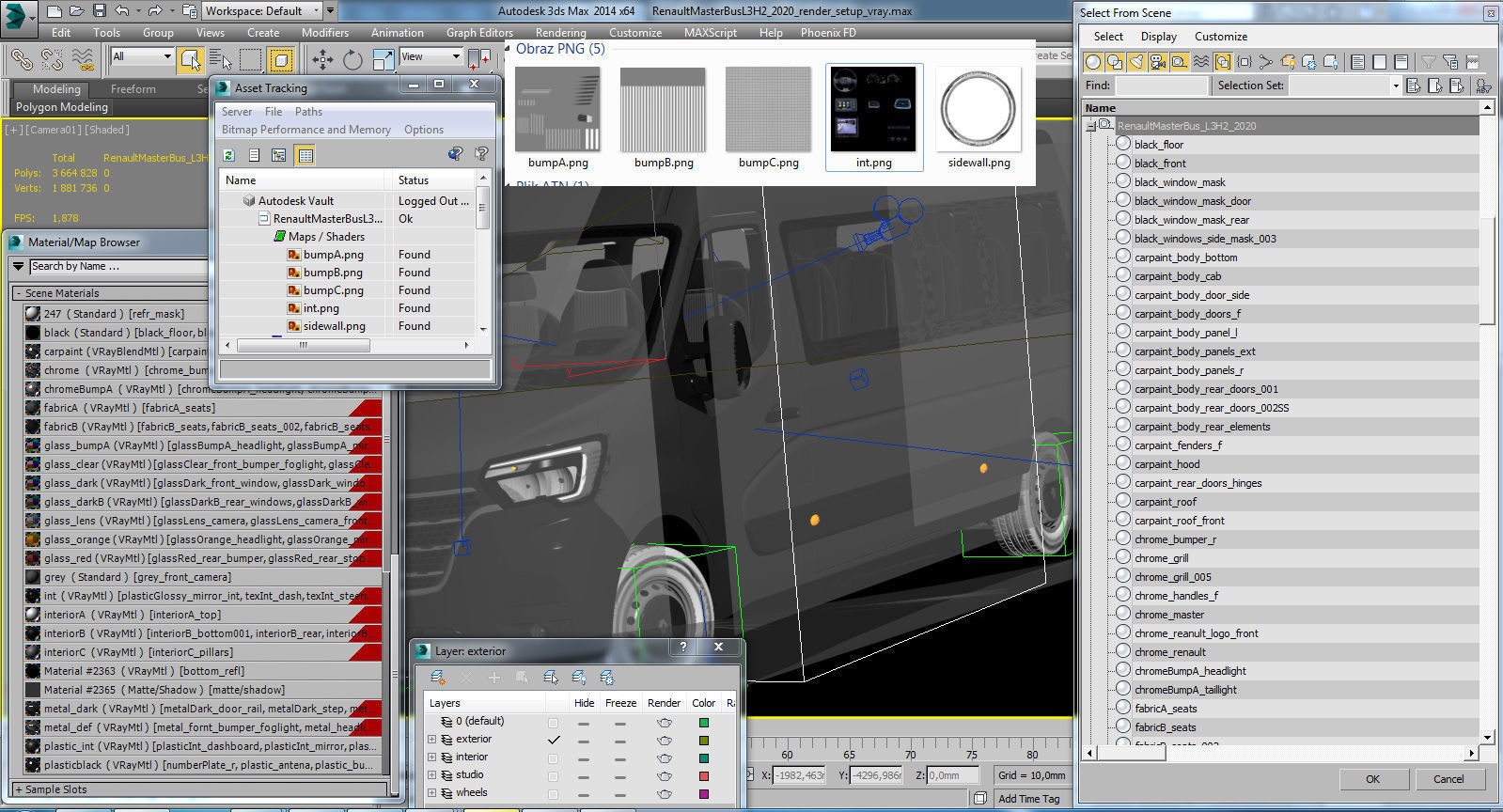Screen dimensions: 1503x812
Task: Click Create New Layer icon in Layer dialog
Action: pyautogui.click(x=438, y=677)
